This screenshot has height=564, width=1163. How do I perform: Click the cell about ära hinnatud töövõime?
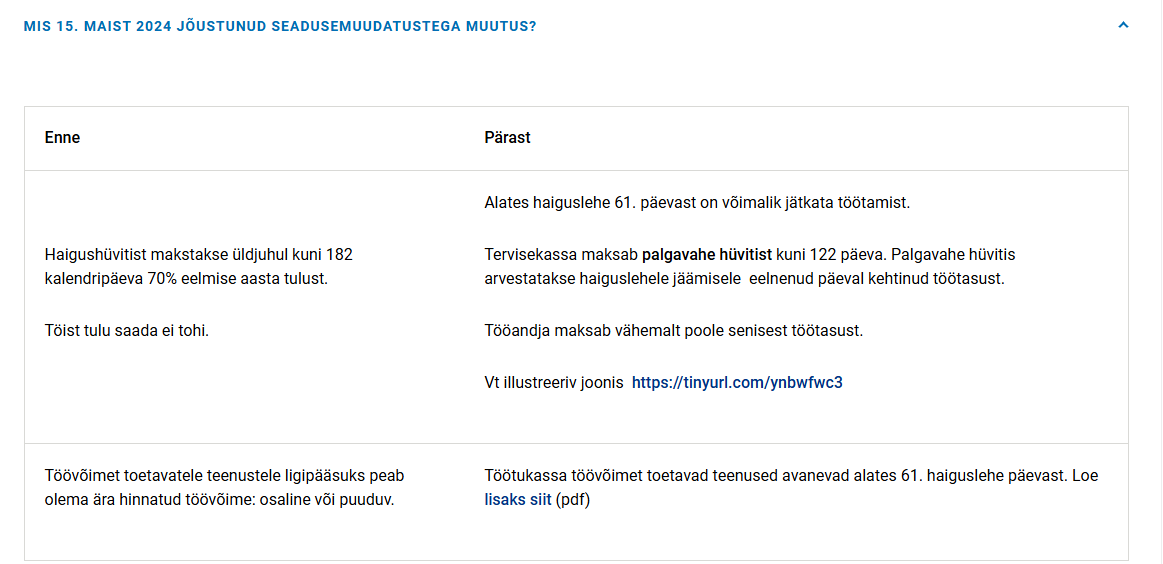pyautogui.click(x=225, y=488)
